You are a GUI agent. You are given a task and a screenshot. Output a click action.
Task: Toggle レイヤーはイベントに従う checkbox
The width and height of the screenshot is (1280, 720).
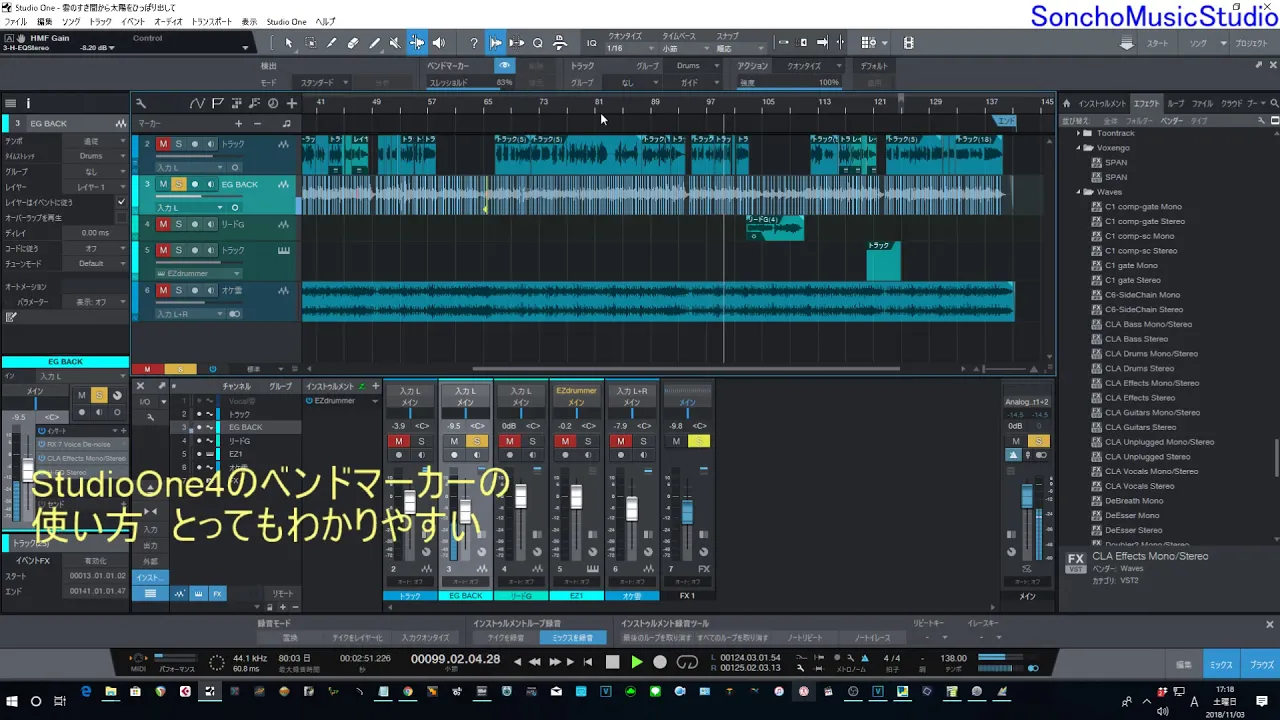121,202
